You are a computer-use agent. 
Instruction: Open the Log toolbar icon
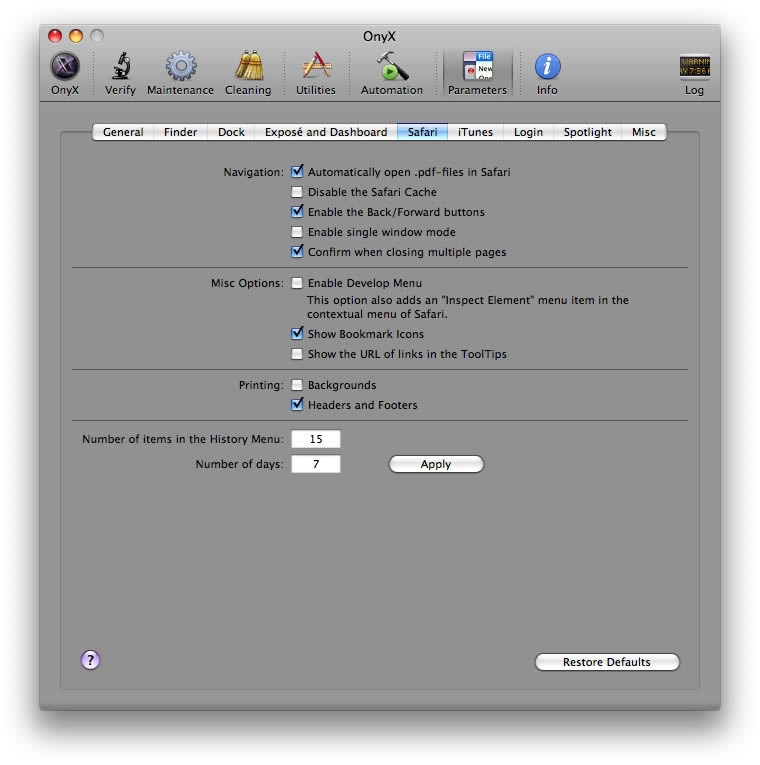click(695, 67)
